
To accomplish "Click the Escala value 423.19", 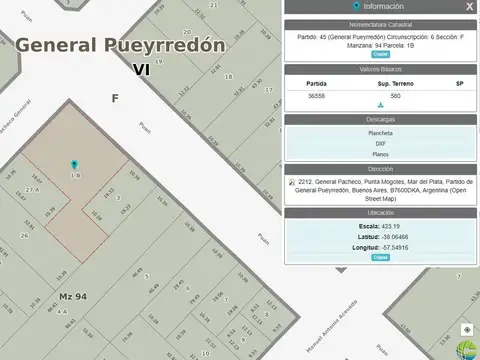I will (x=391, y=226).
